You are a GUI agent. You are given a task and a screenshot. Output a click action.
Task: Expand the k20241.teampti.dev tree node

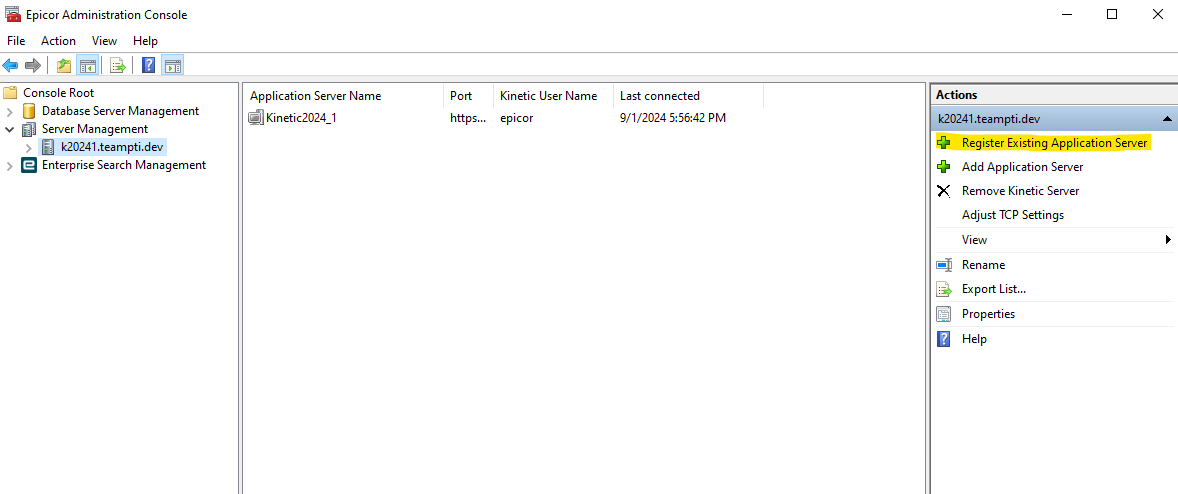[29, 147]
